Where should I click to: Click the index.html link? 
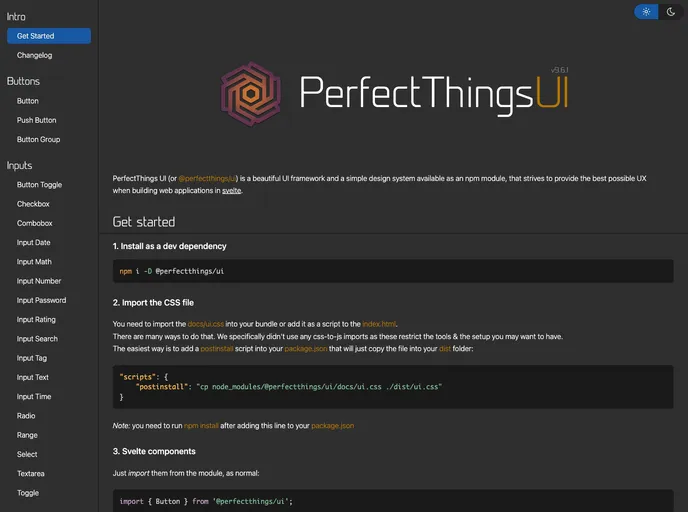click(379, 324)
